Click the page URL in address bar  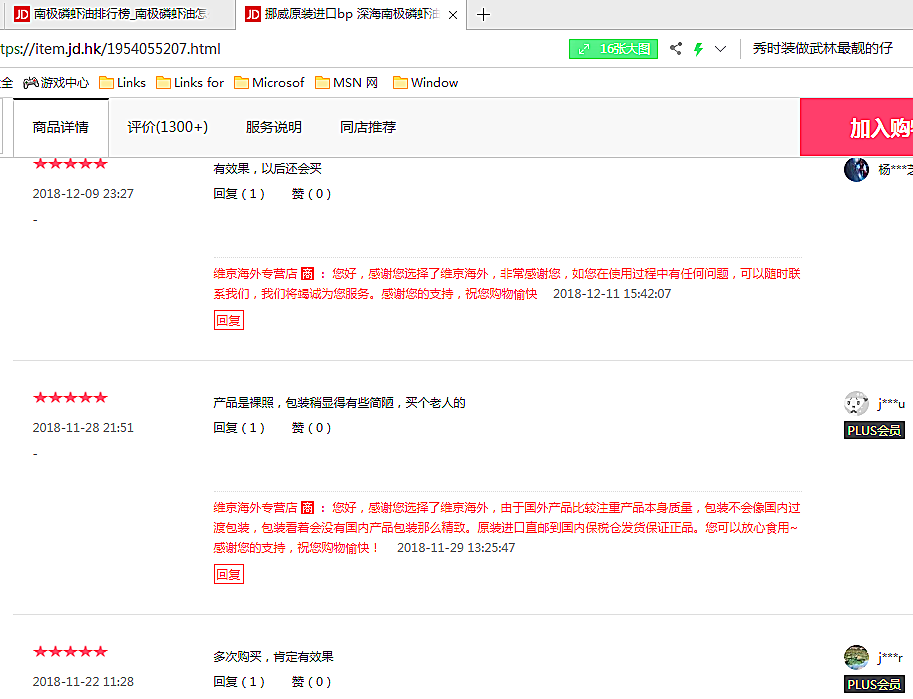pos(110,49)
